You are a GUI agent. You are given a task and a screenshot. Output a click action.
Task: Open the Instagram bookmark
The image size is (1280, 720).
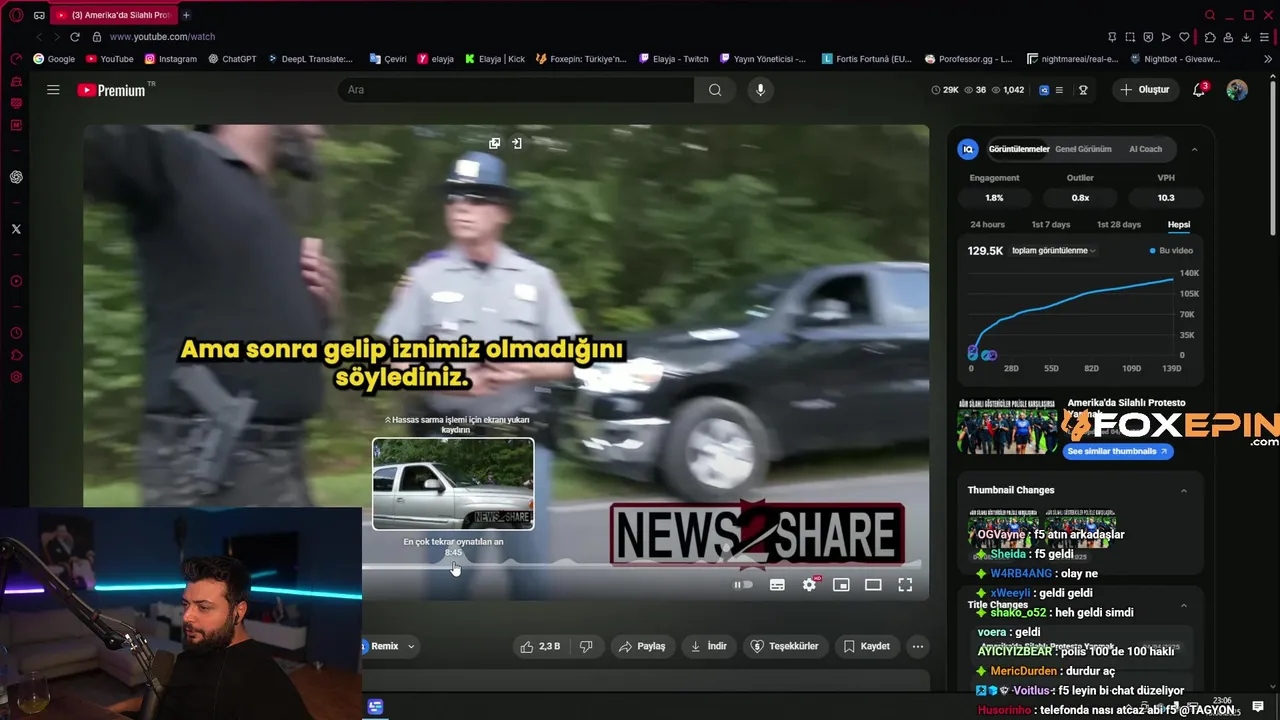pos(170,59)
